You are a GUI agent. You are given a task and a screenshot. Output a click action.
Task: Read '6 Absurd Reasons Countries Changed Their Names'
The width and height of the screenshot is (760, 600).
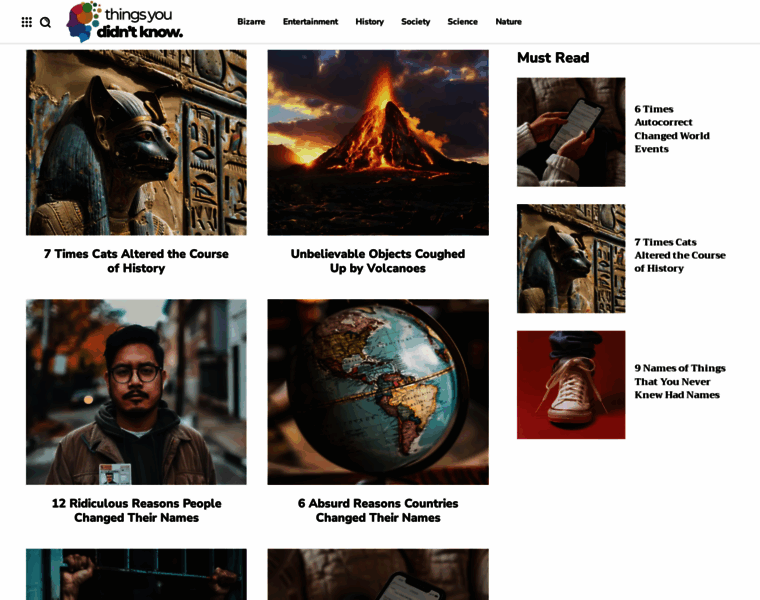[x=378, y=510]
